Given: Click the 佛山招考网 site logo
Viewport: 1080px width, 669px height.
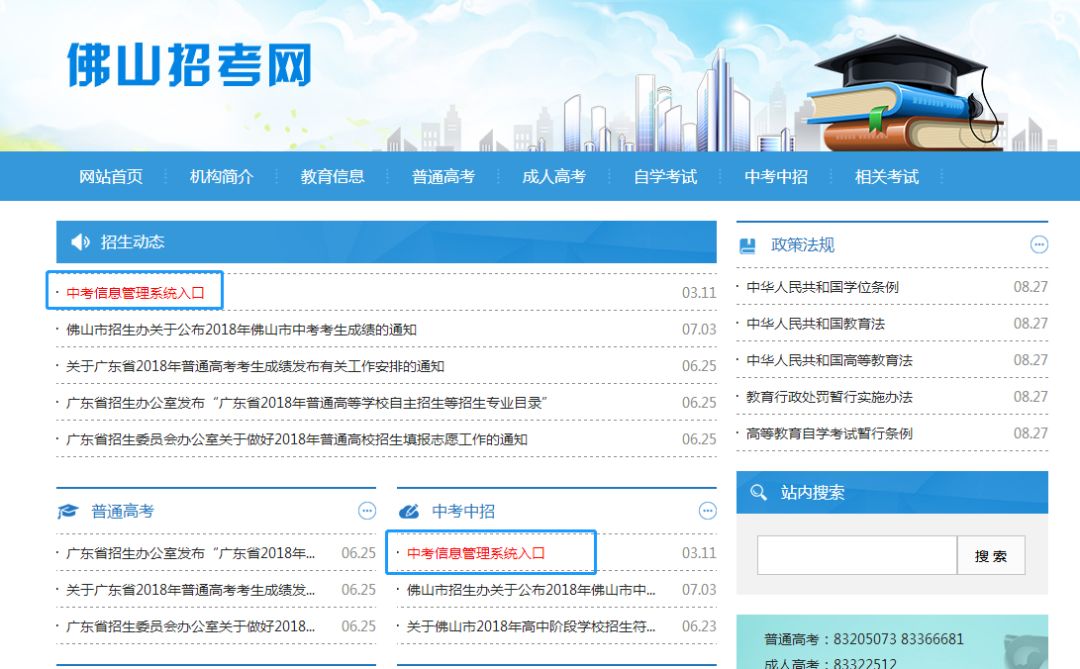Looking at the screenshot, I should pos(190,65).
